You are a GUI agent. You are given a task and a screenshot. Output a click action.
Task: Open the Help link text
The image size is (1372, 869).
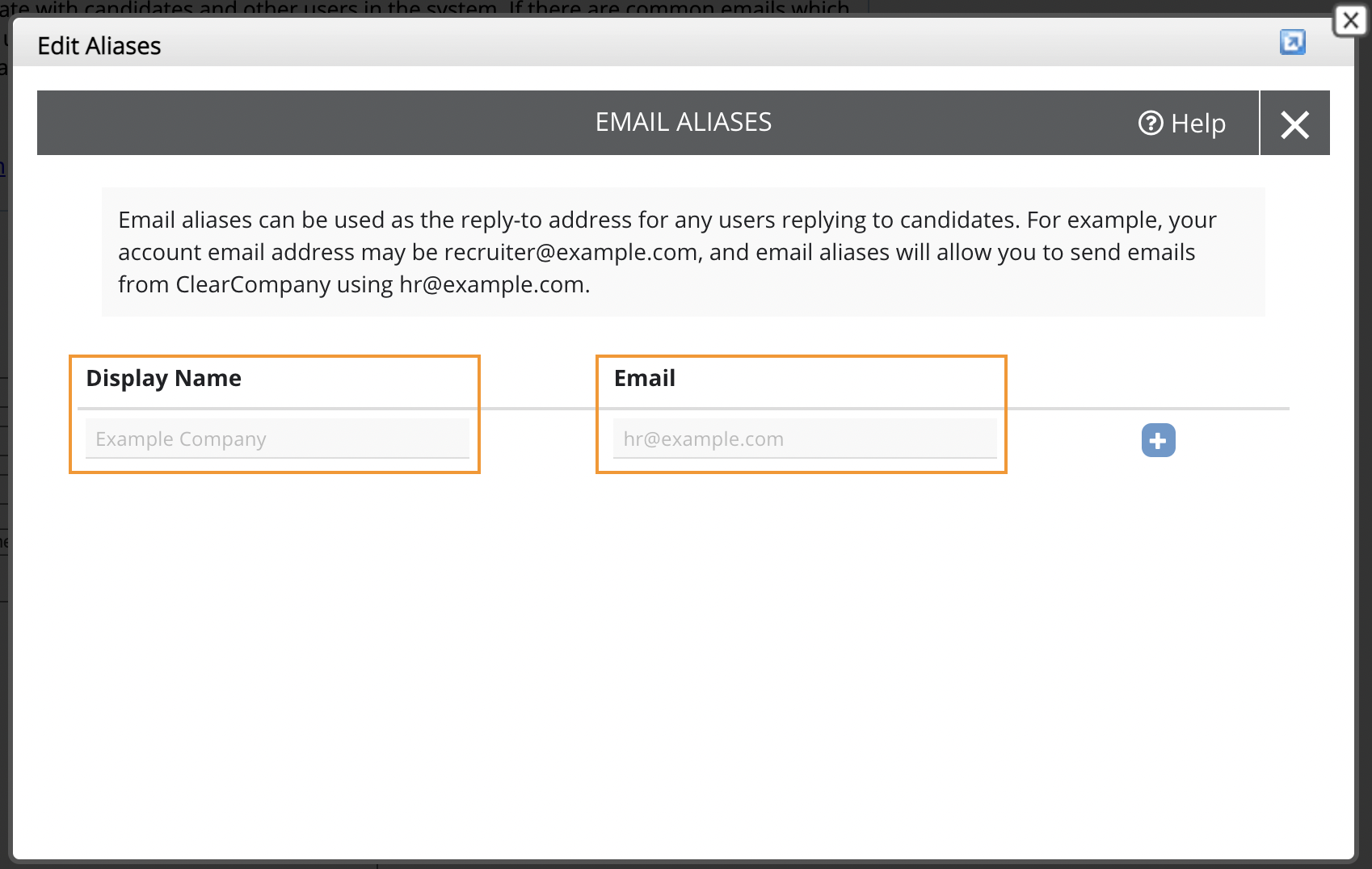(1198, 124)
